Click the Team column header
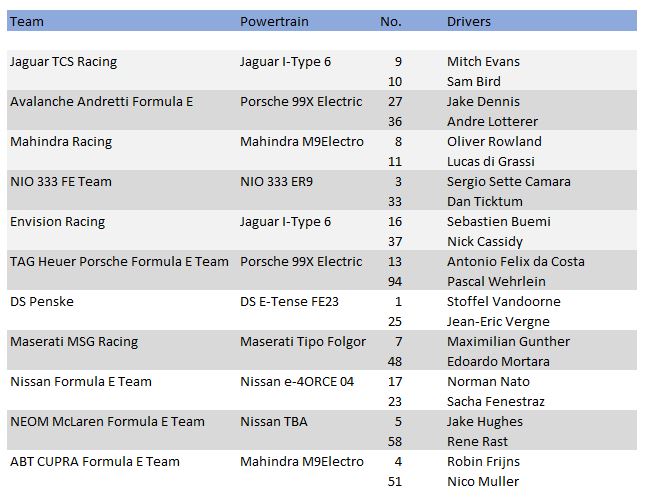649x503 pixels. (27, 21)
